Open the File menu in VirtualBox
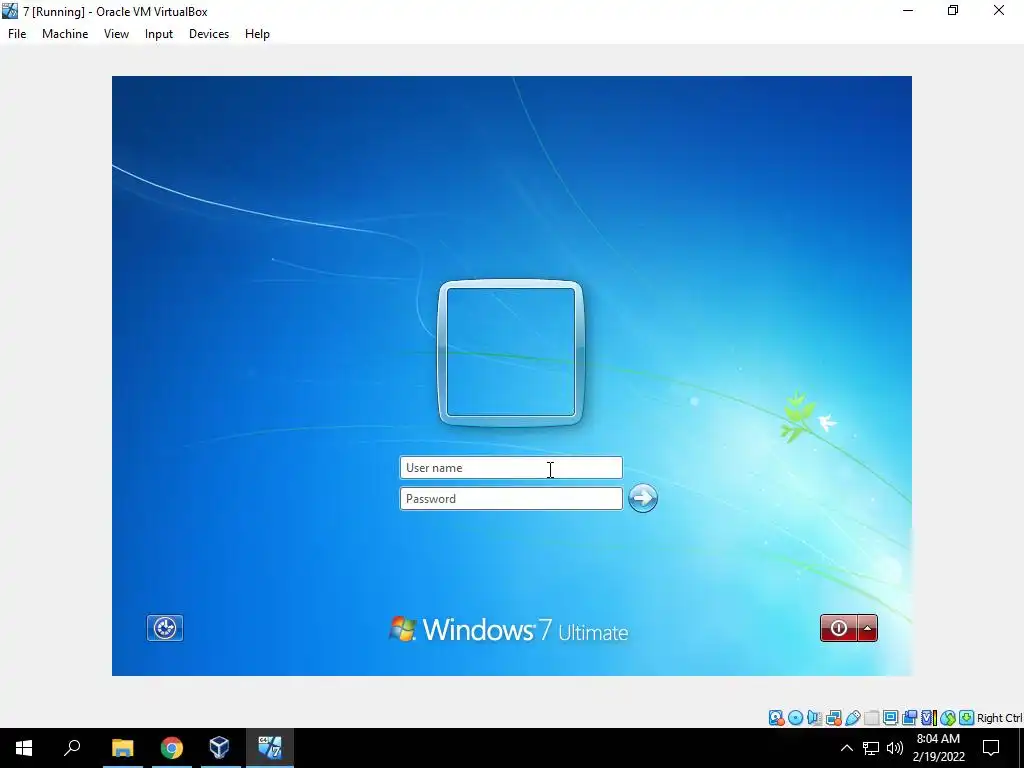 17,34
